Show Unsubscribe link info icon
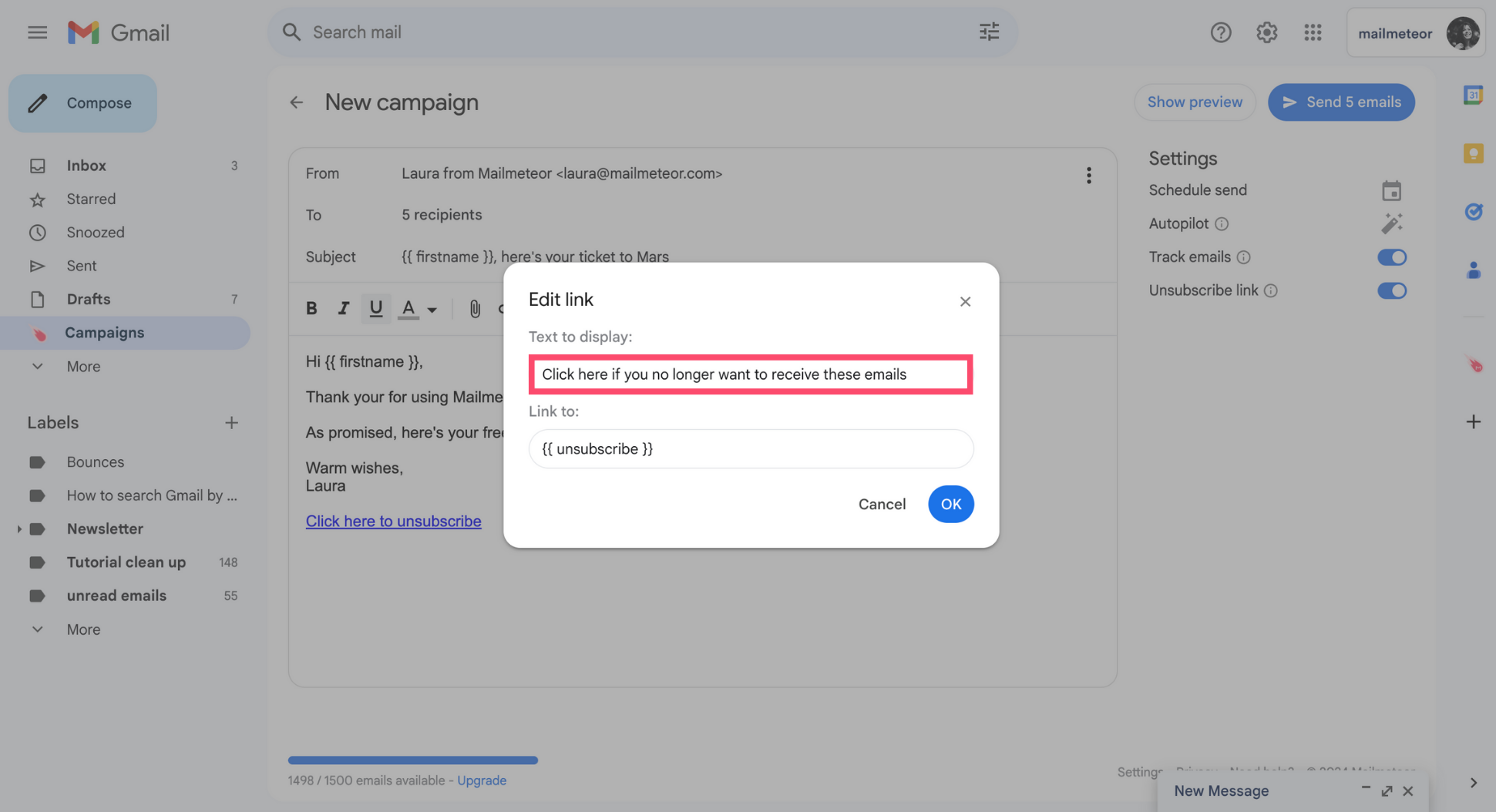This screenshot has height=812, width=1496. [1271, 290]
